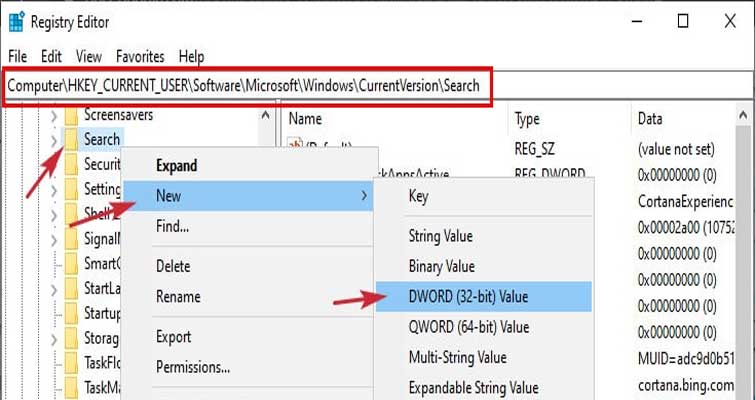Click the values pane vertical scrollbar track
755x400 pixels.
743,262
